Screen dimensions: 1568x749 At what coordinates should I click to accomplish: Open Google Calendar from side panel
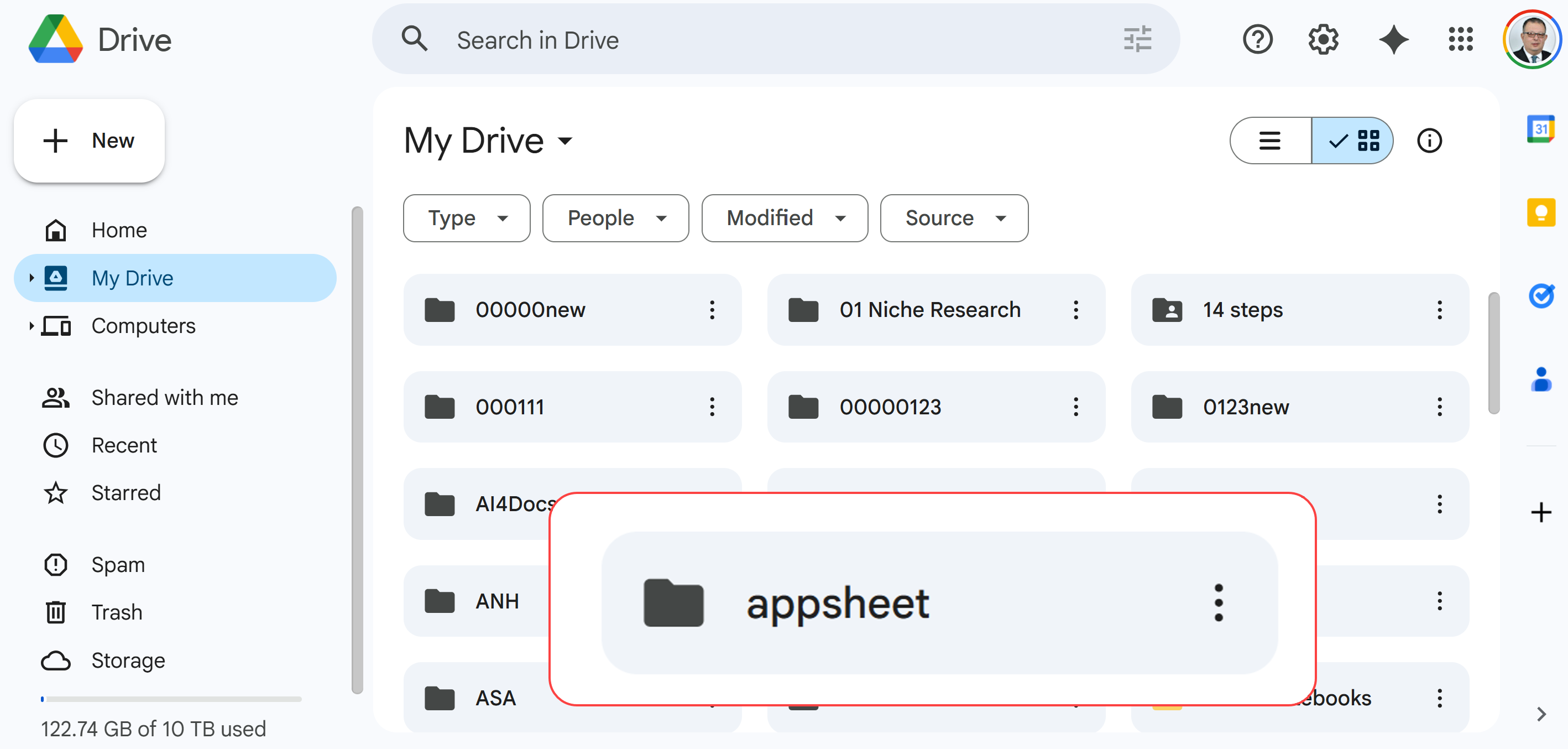tap(1540, 128)
